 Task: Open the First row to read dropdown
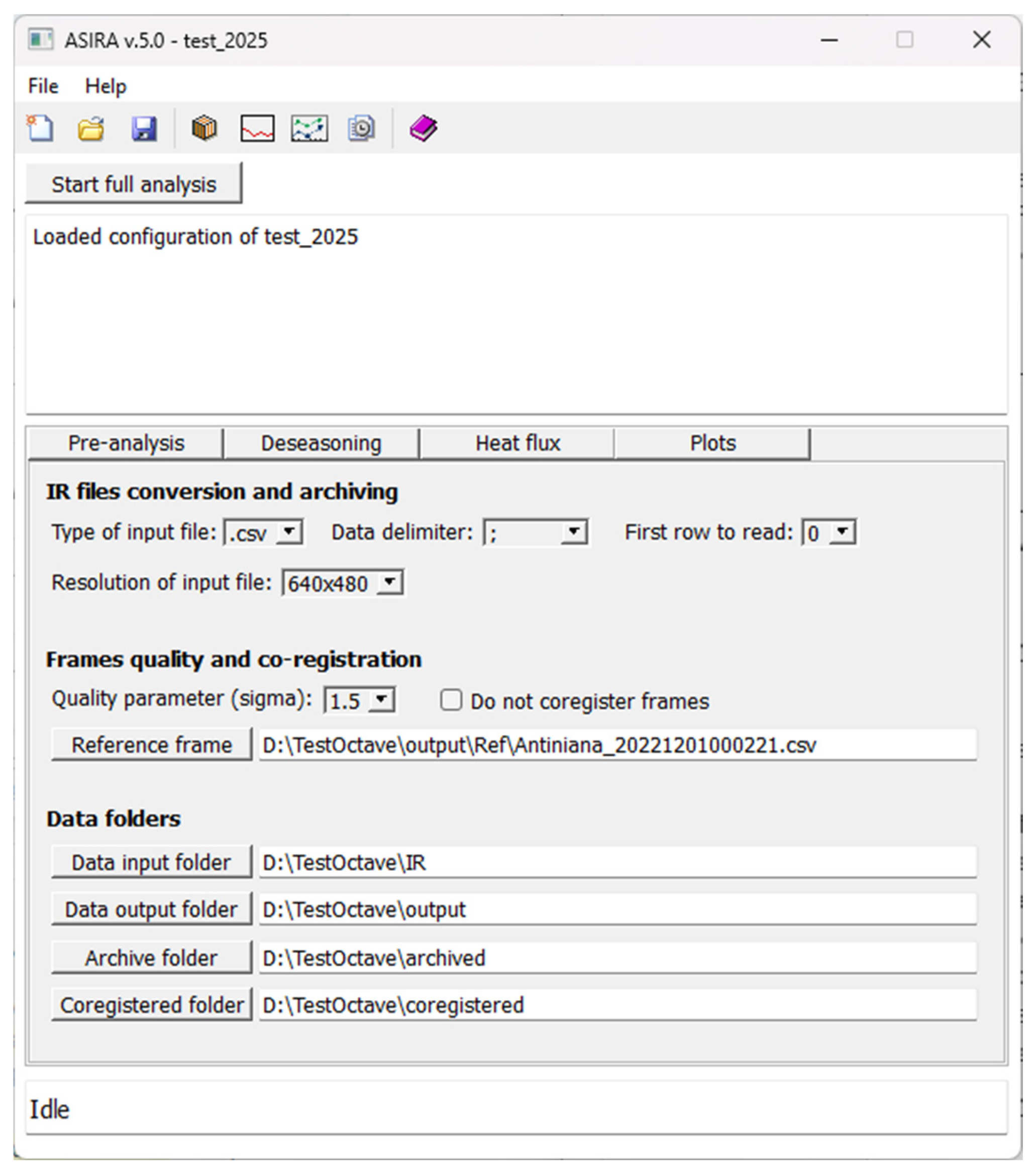pyautogui.click(x=842, y=532)
